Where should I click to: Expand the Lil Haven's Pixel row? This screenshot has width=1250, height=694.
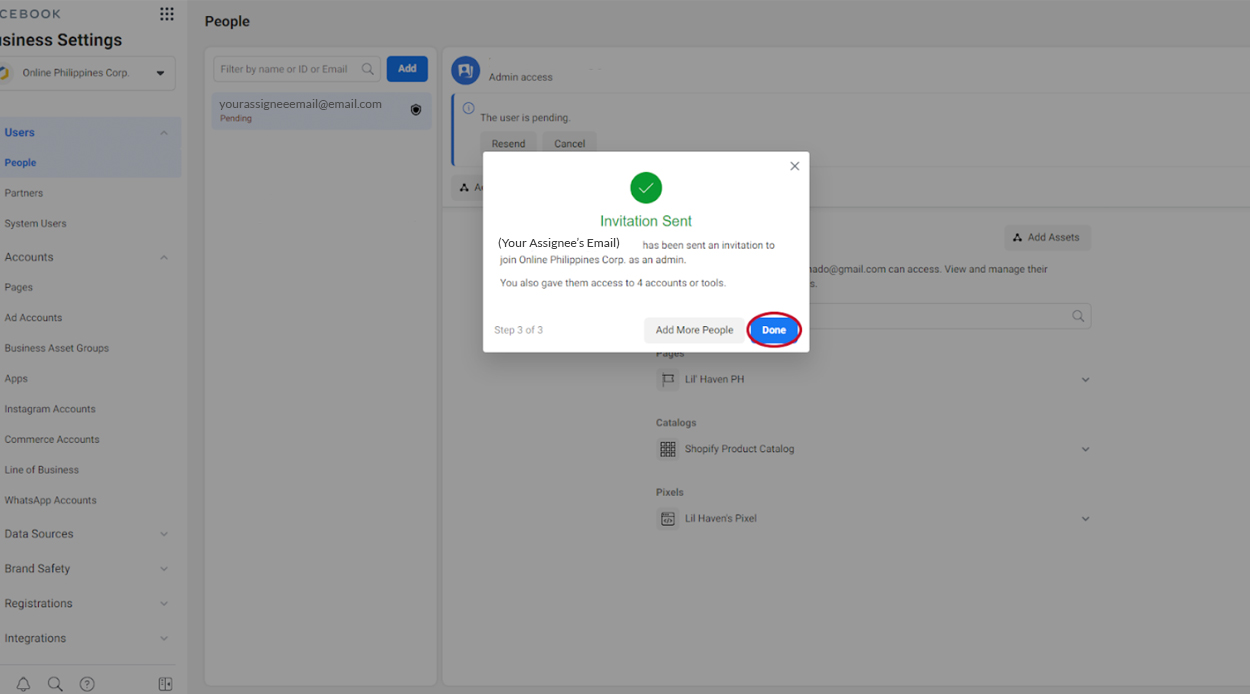[1085, 519]
